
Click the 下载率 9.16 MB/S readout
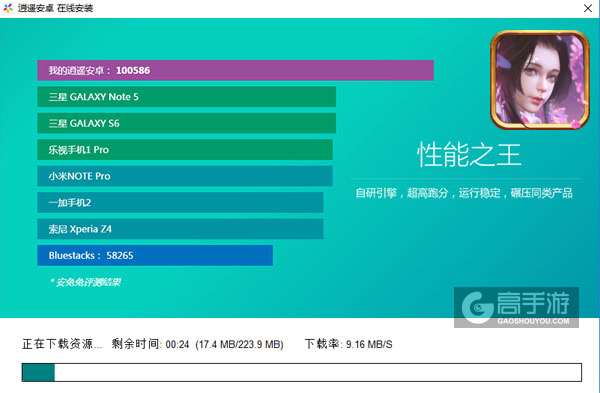coord(349,344)
